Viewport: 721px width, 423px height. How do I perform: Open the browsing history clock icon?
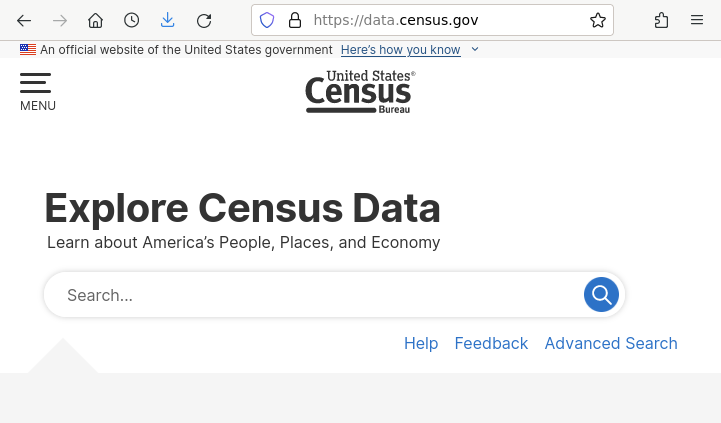(132, 20)
